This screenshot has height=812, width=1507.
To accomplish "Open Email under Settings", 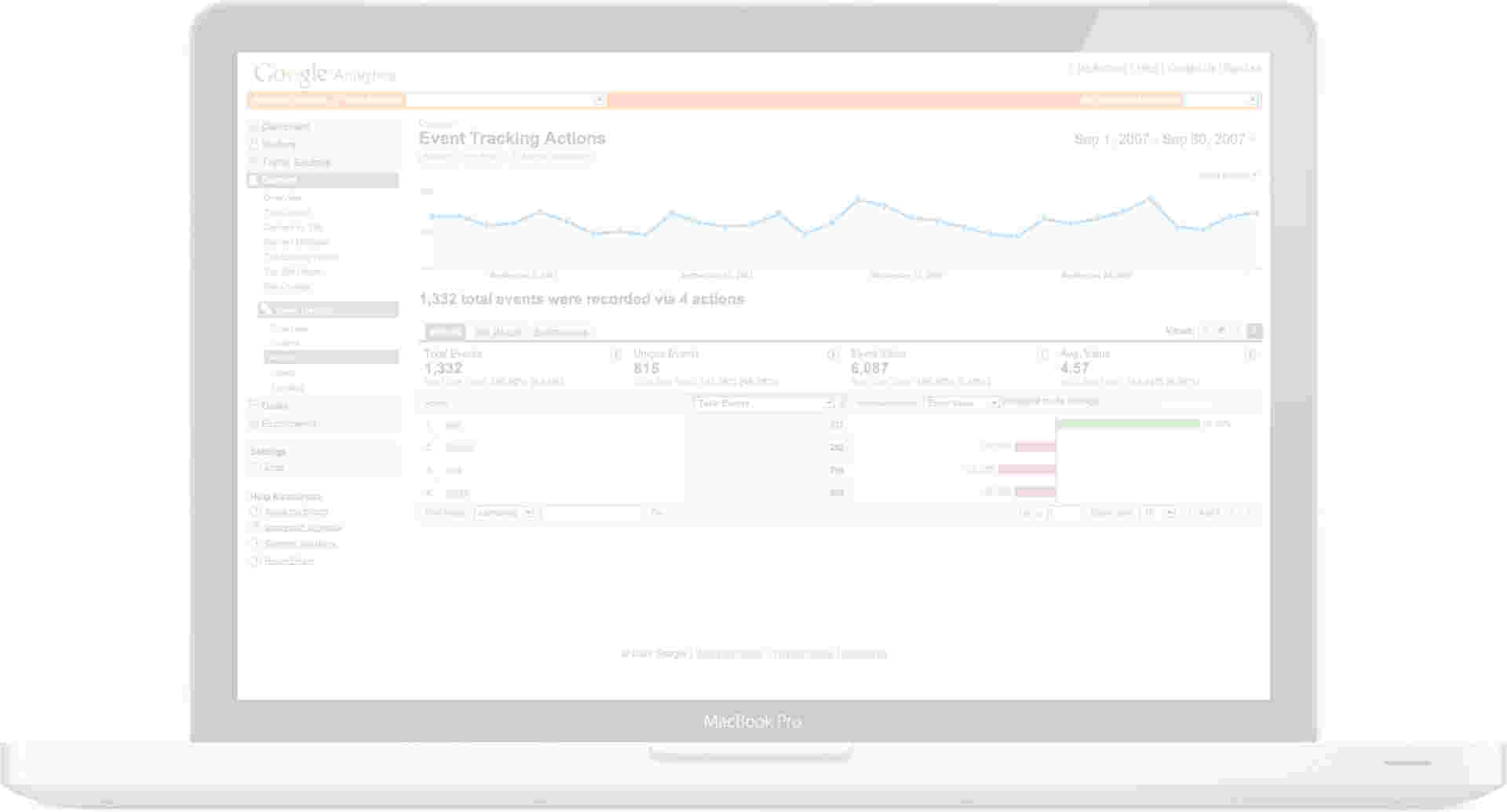I will (274, 468).
